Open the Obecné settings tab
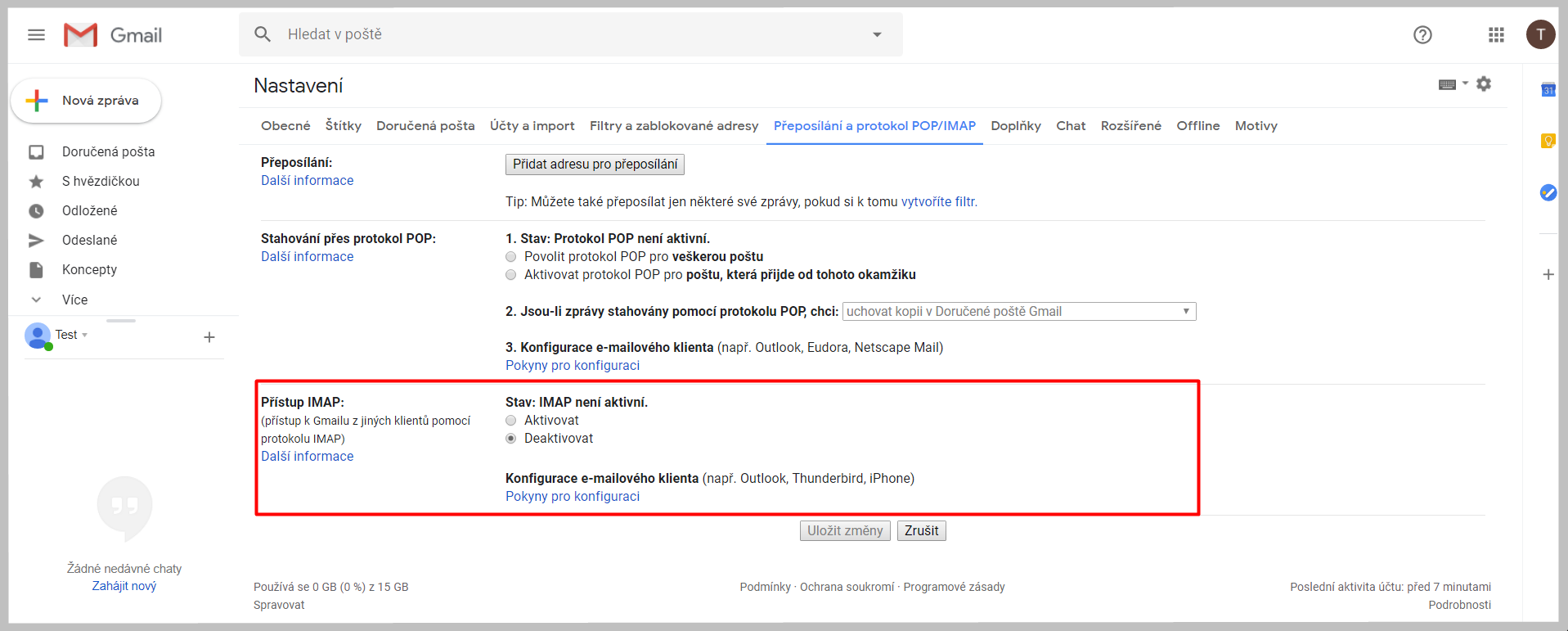The image size is (1568, 631). point(285,126)
